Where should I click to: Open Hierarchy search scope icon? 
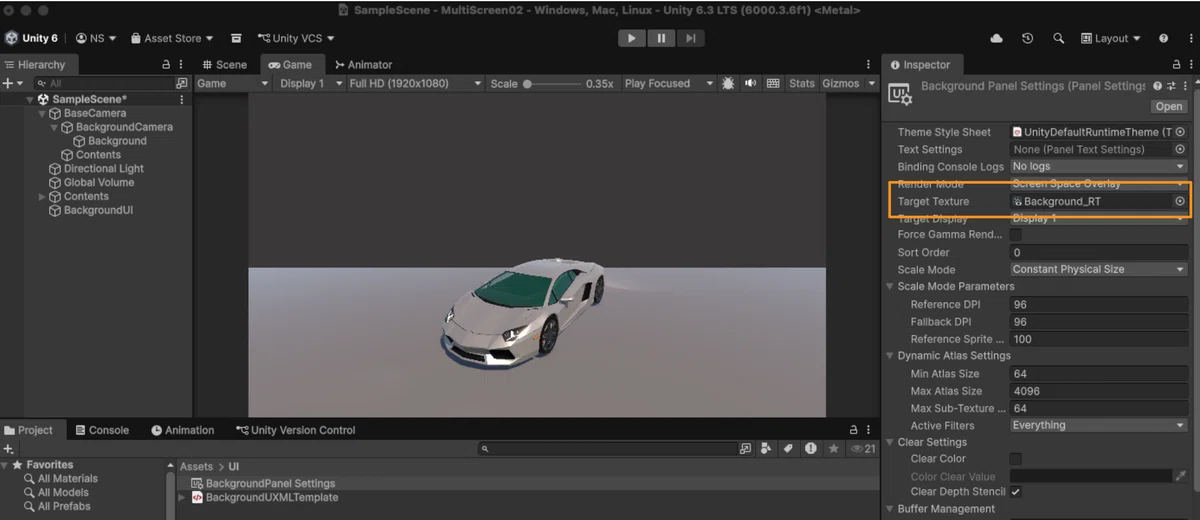(x=181, y=84)
